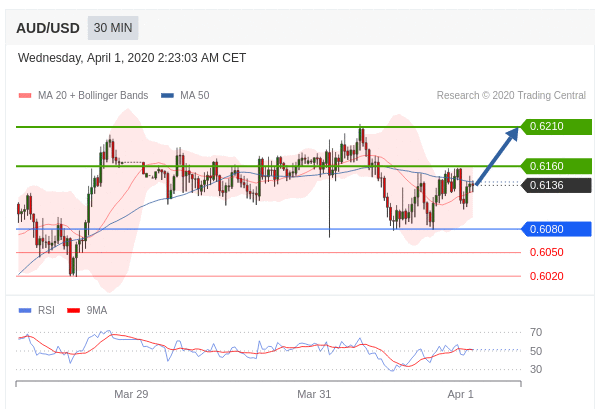Select the 0.6210 green resistance label
599x416 pixels.
click(x=556, y=126)
